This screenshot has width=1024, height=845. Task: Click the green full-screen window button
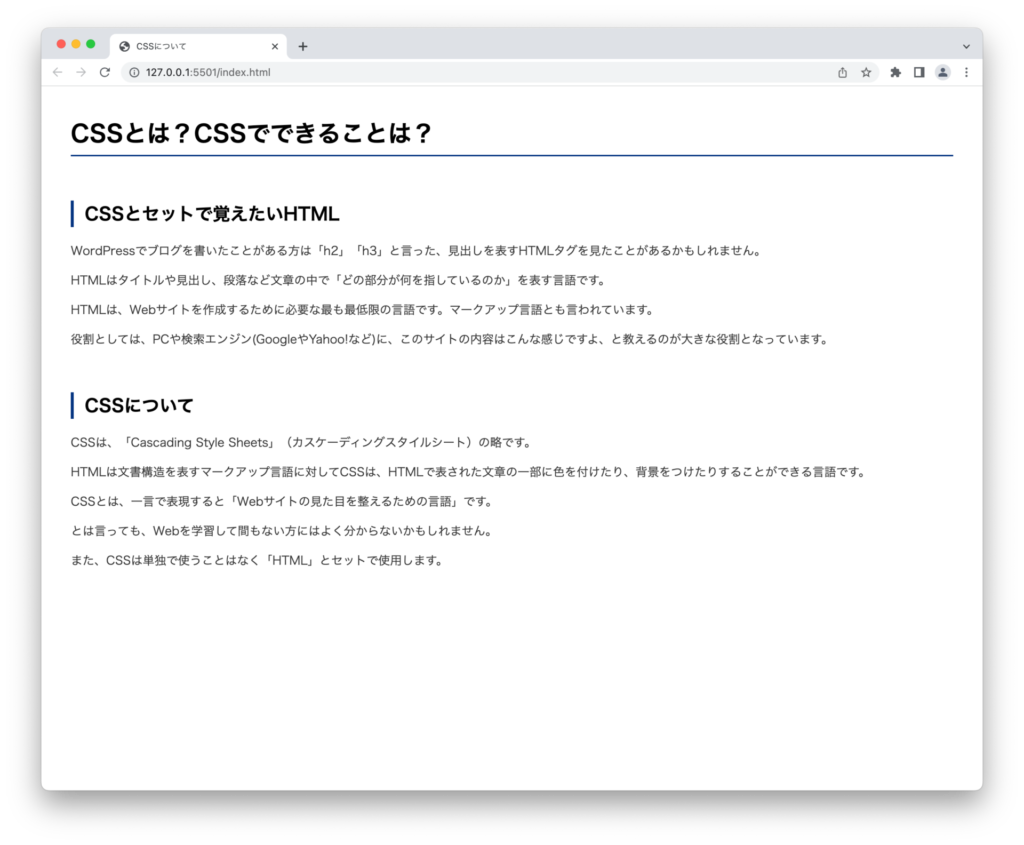click(91, 44)
